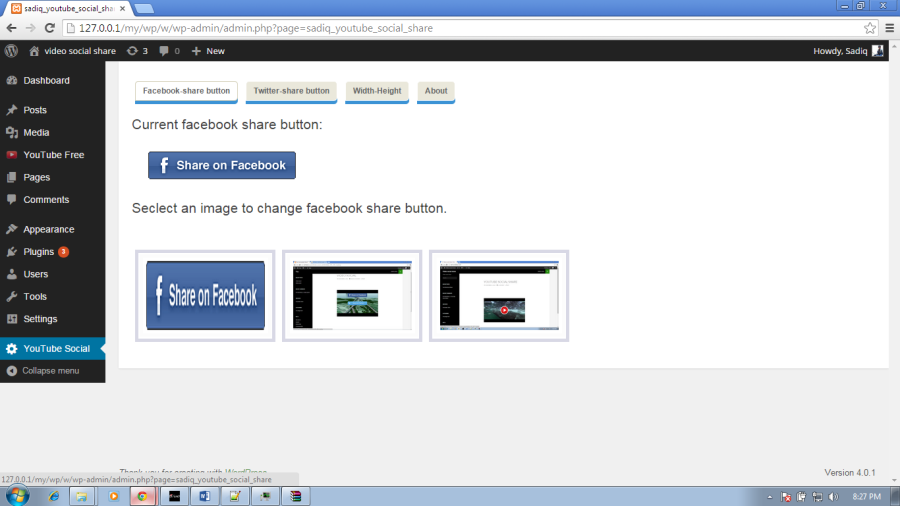
Task: Open the file explorer taskbar icon
Action: point(82,496)
